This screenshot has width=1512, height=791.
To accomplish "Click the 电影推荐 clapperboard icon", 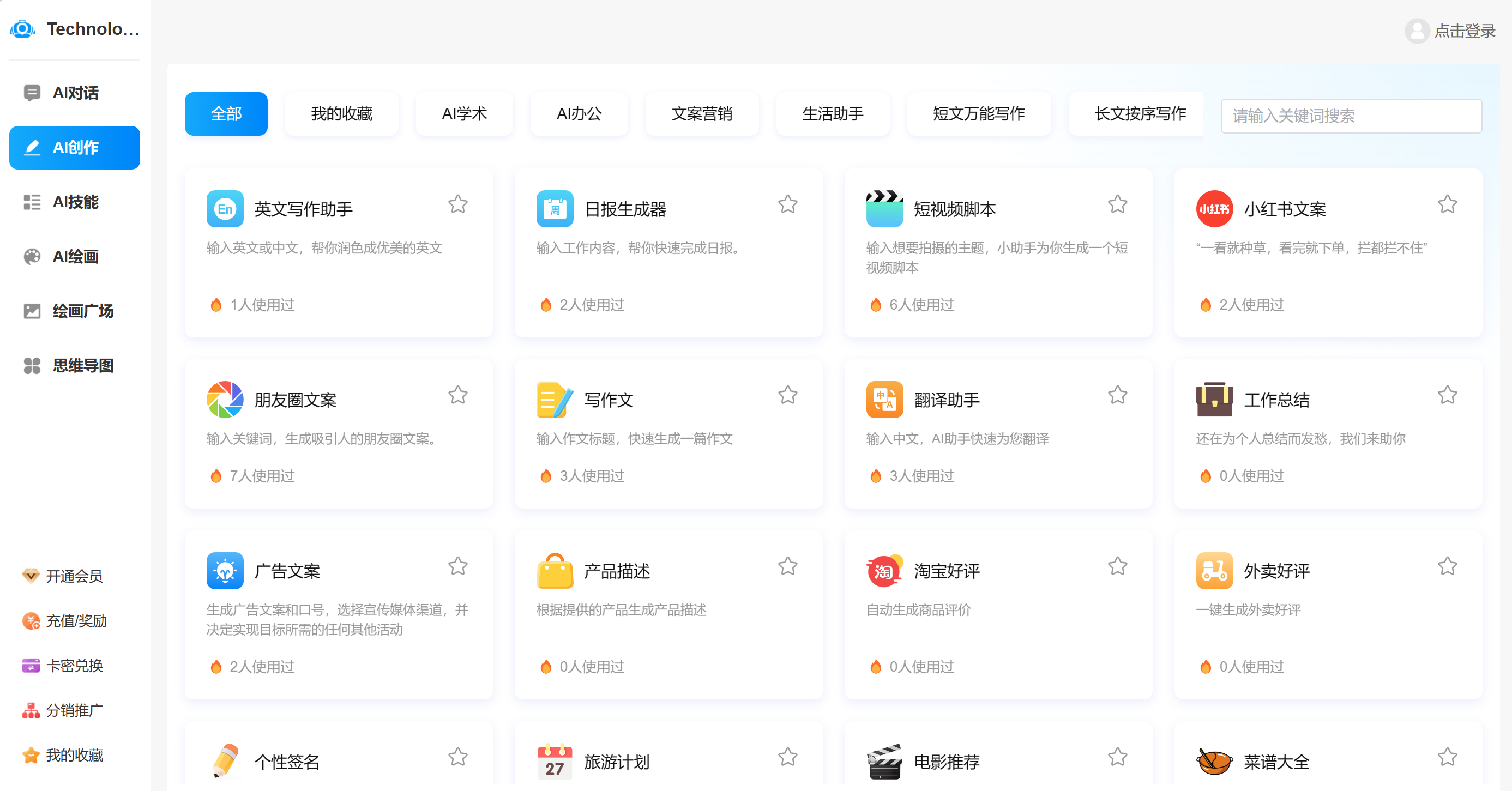I will (884, 762).
